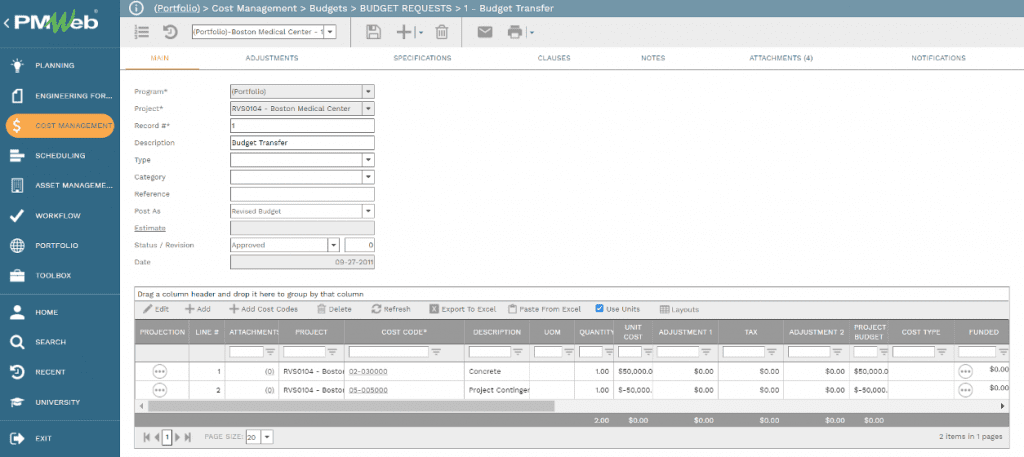Open cost code link 02-030000
The image size is (1024, 457).
pyautogui.click(x=368, y=371)
